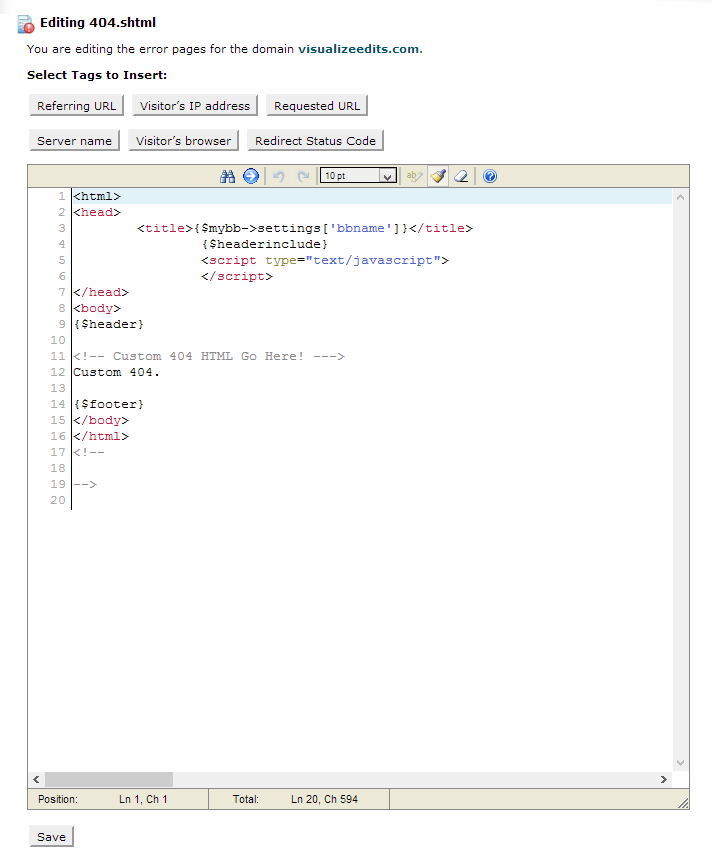Click line number 20 in the gutter
The height and width of the screenshot is (854, 712).
pos(58,500)
